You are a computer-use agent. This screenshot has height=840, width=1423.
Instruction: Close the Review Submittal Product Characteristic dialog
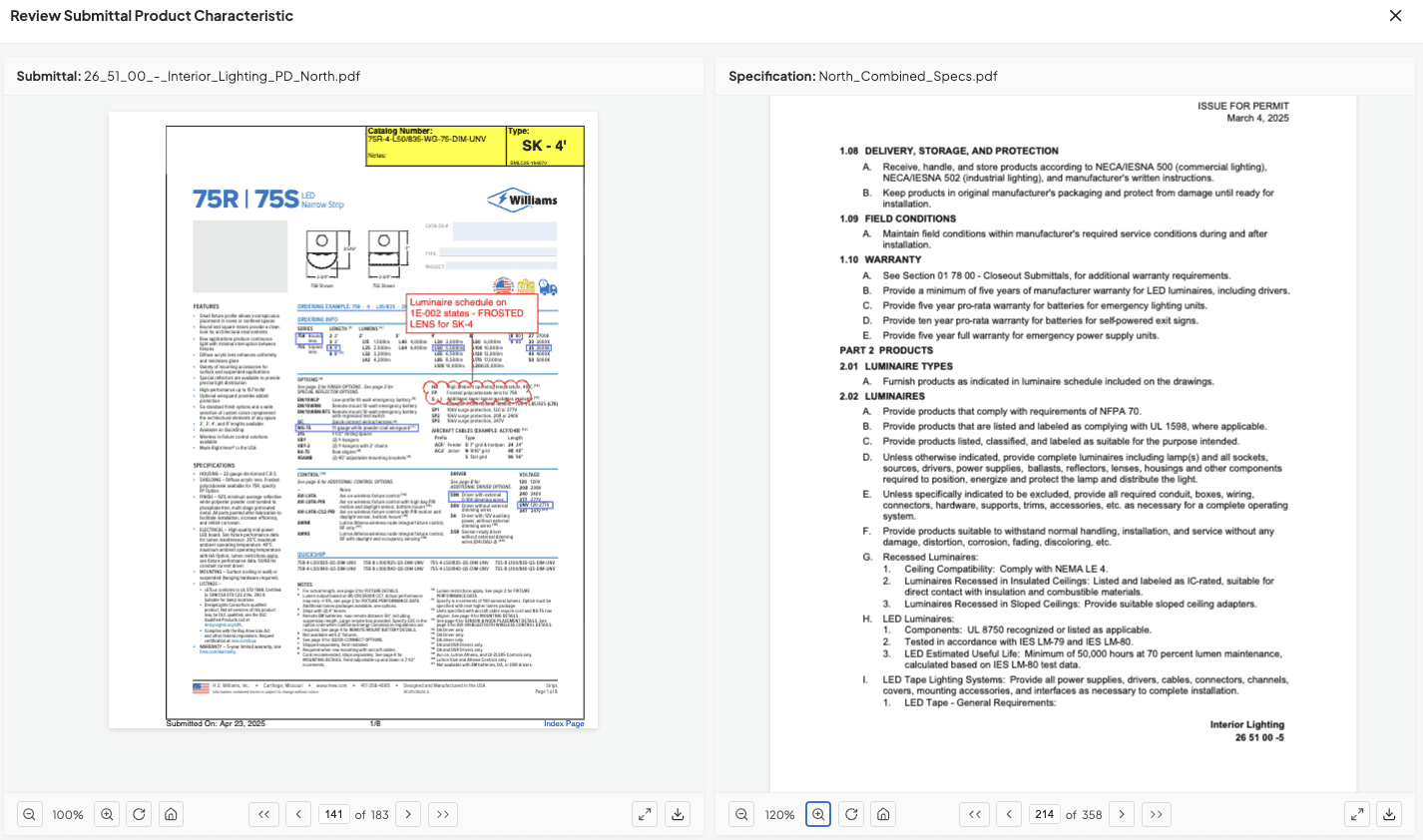(x=1395, y=16)
